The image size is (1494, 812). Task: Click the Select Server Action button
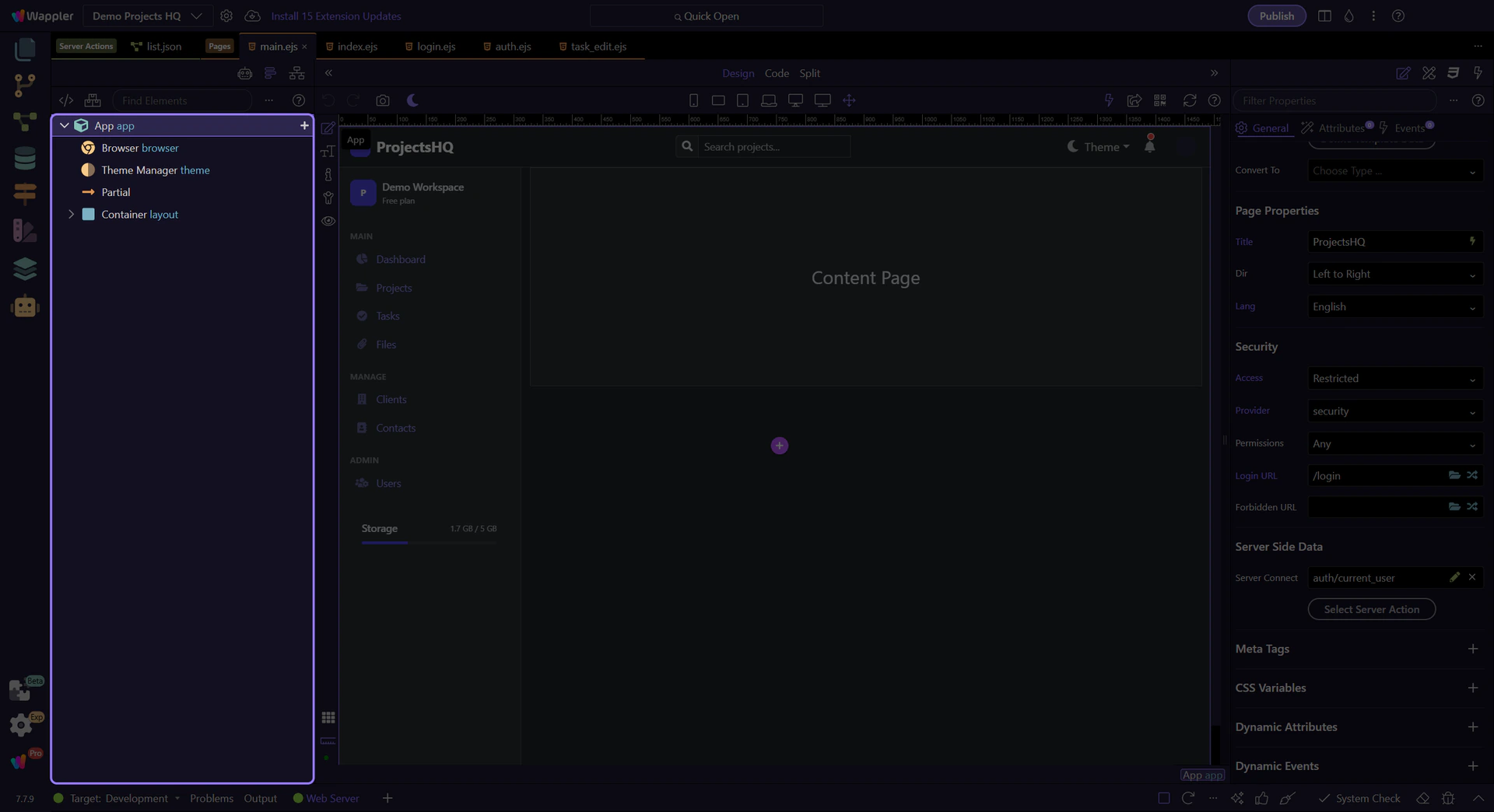(x=1371, y=609)
